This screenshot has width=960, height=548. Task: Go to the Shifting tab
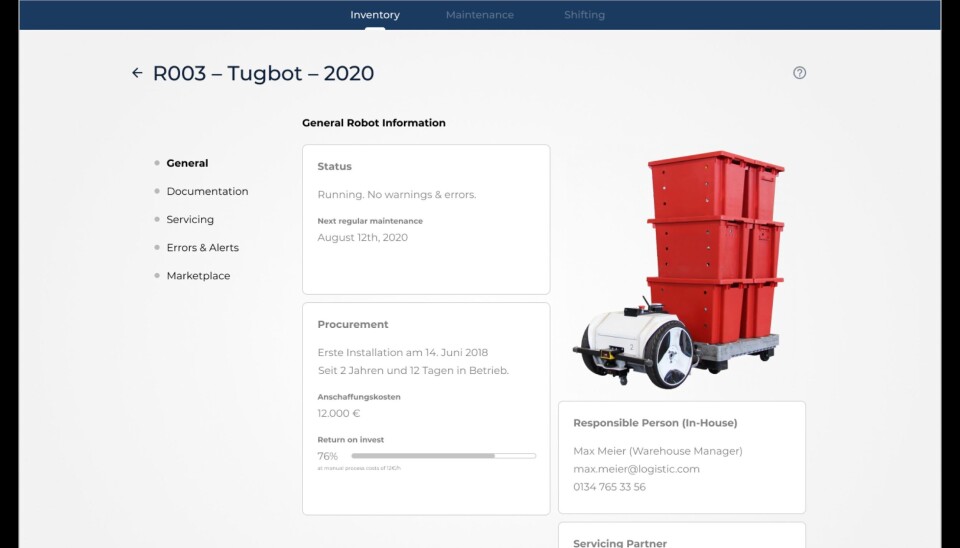[x=584, y=15]
